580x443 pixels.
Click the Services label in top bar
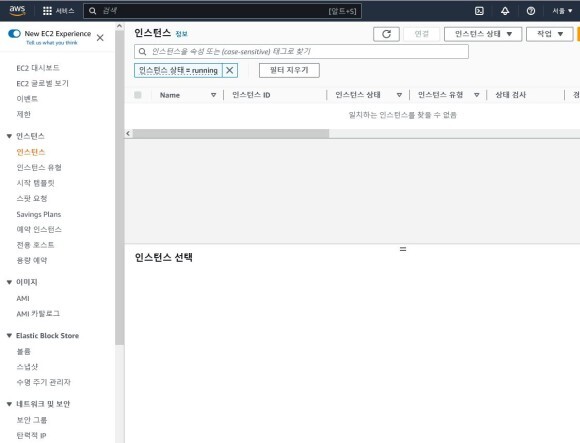pyautogui.click(x=65, y=11)
